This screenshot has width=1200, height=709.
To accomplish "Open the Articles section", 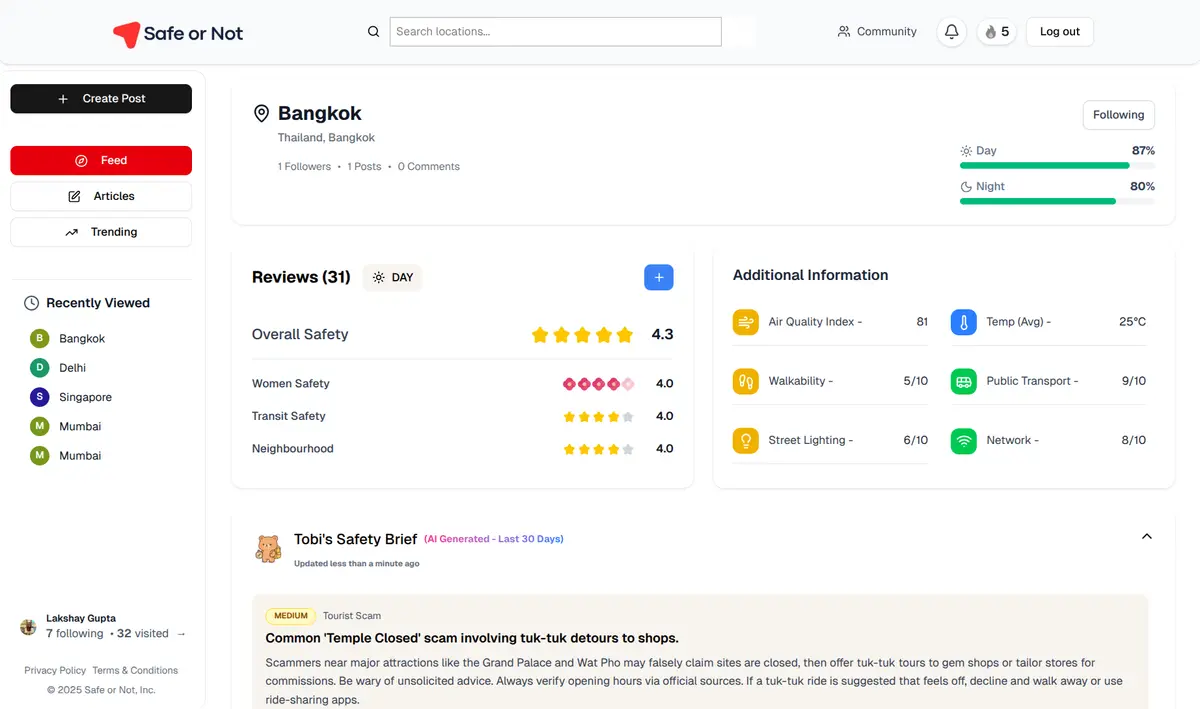I will point(101,196).
